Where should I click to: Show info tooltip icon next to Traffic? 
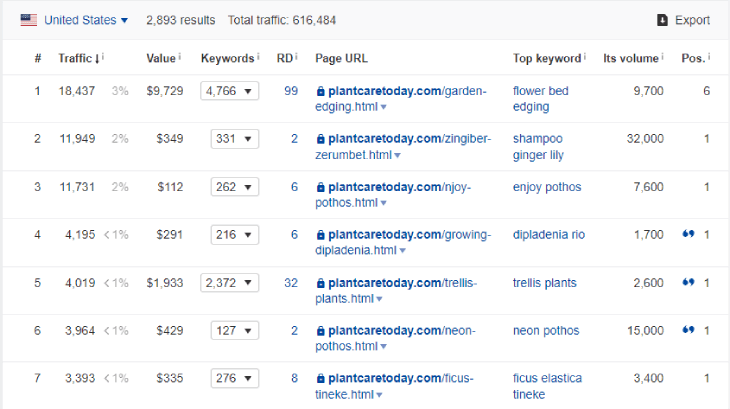[x=103, y=57]
